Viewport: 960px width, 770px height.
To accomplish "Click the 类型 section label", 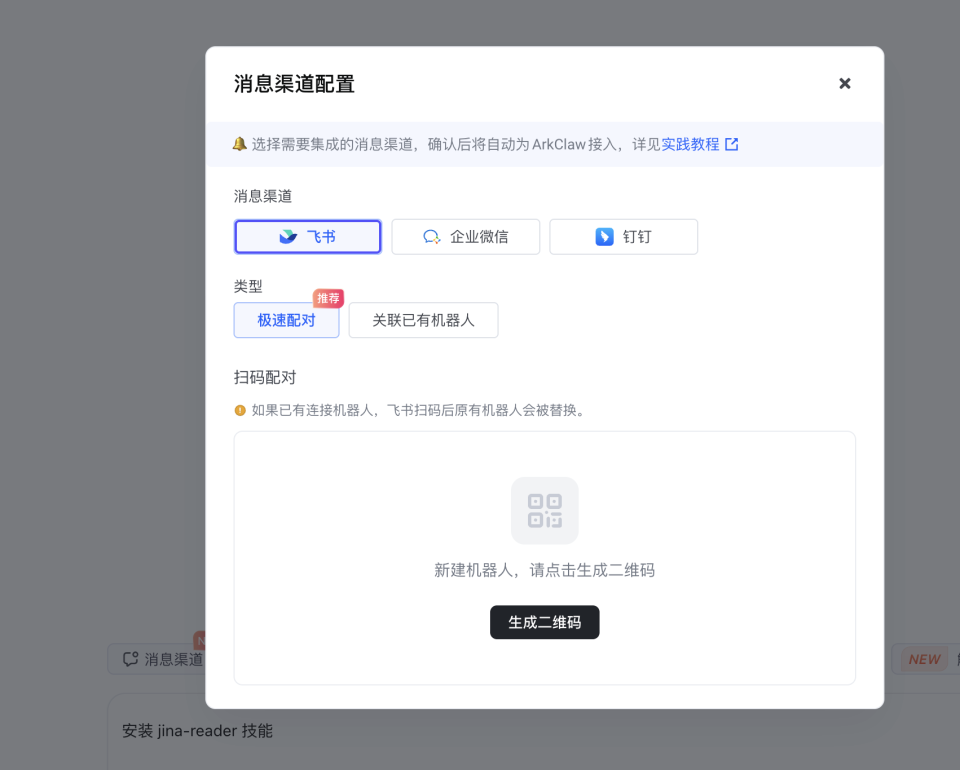I will (x=248, y=286).
